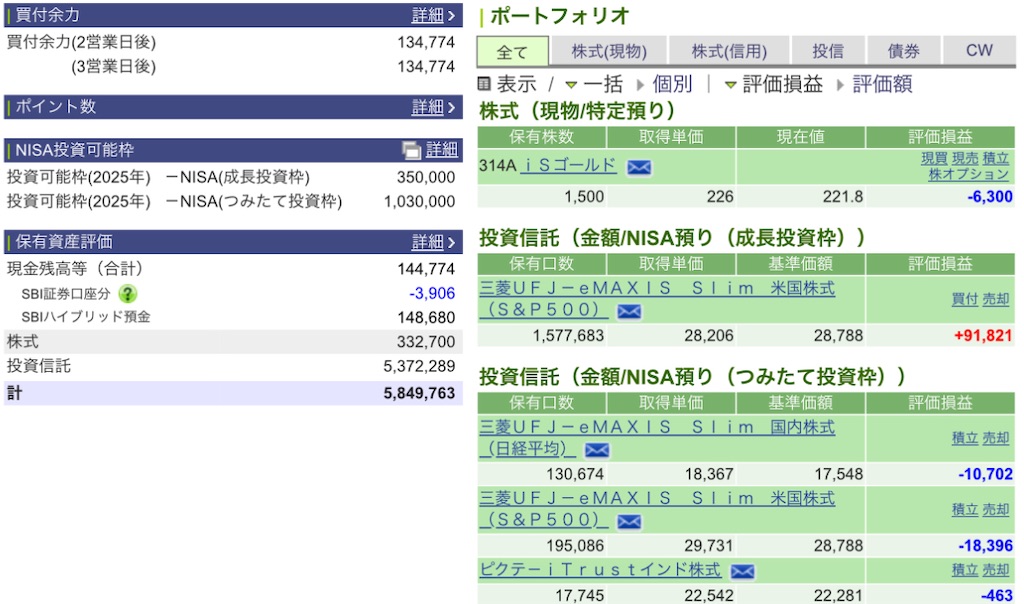Switch display mode to 個別
Viewport: 1024px width, 604px height.
pos(664,84)
